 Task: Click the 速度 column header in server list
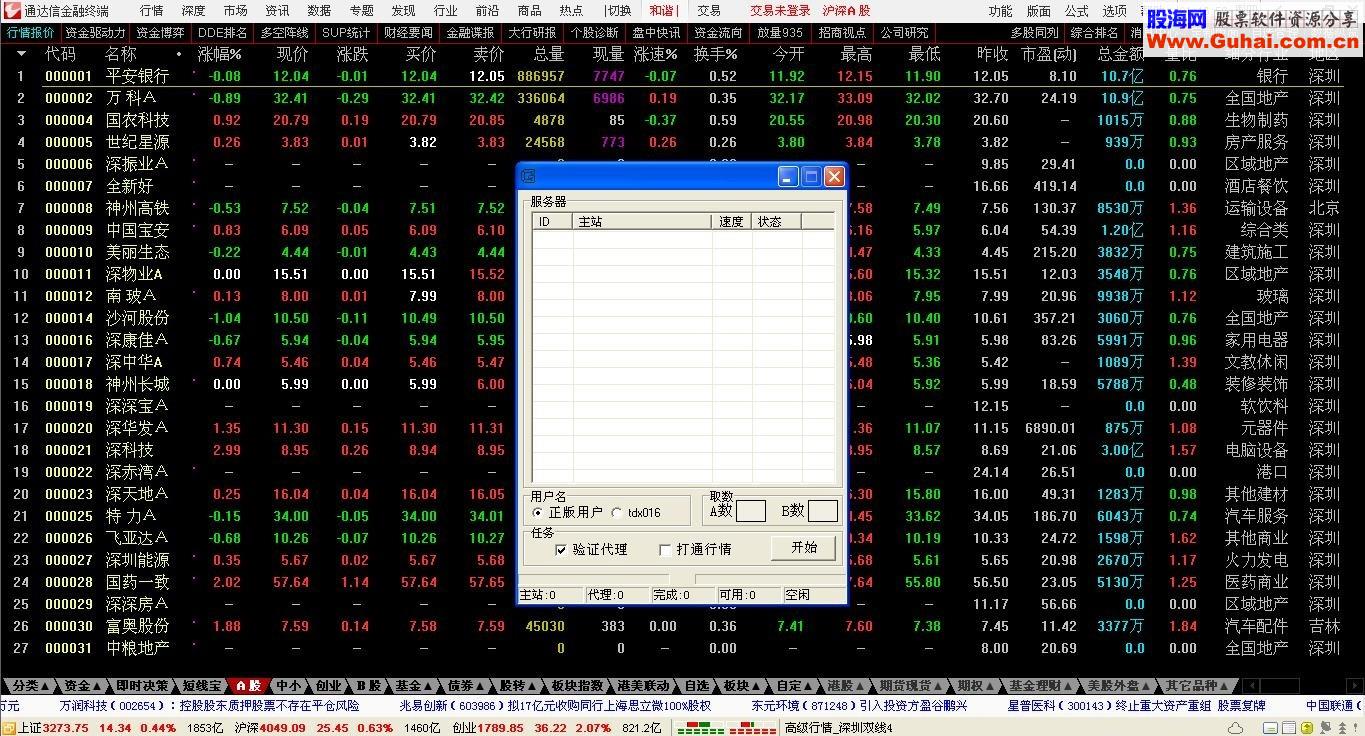point(732,222)
